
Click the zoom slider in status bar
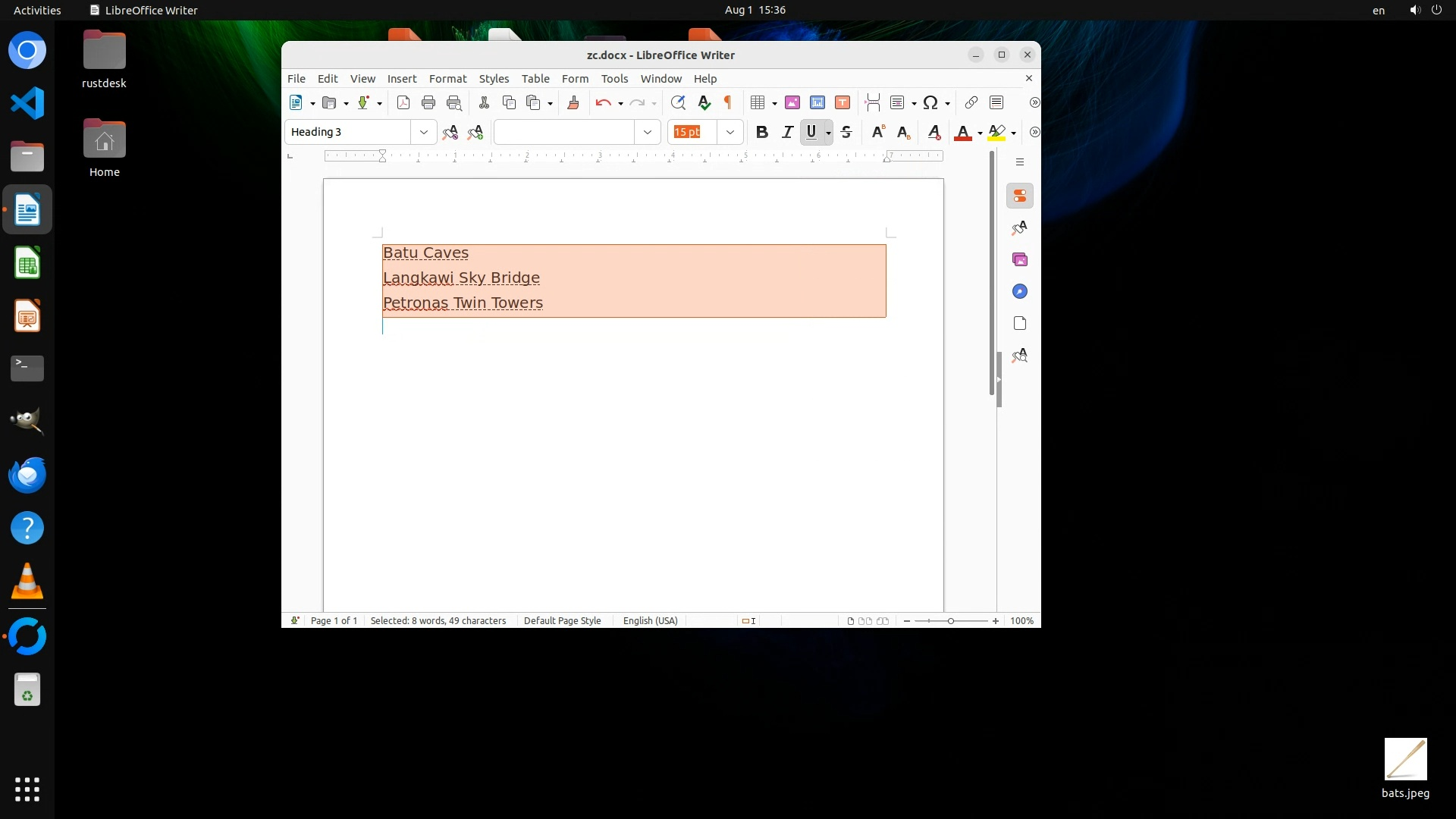[x=951, y=620]
